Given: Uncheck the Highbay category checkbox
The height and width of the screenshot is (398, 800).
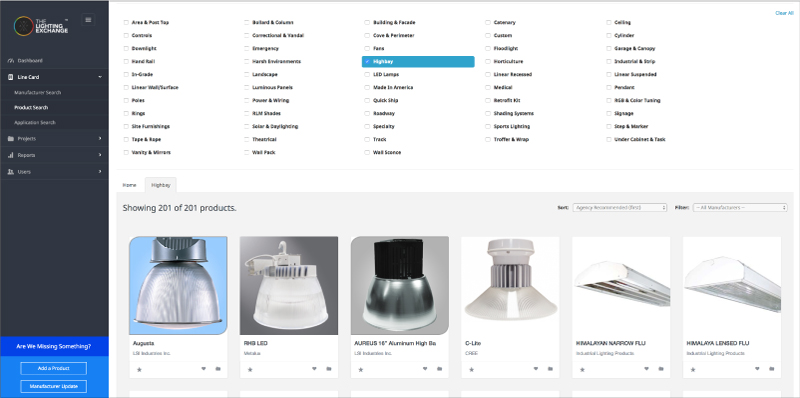Looking at the screenshot, I should point(367,61).
